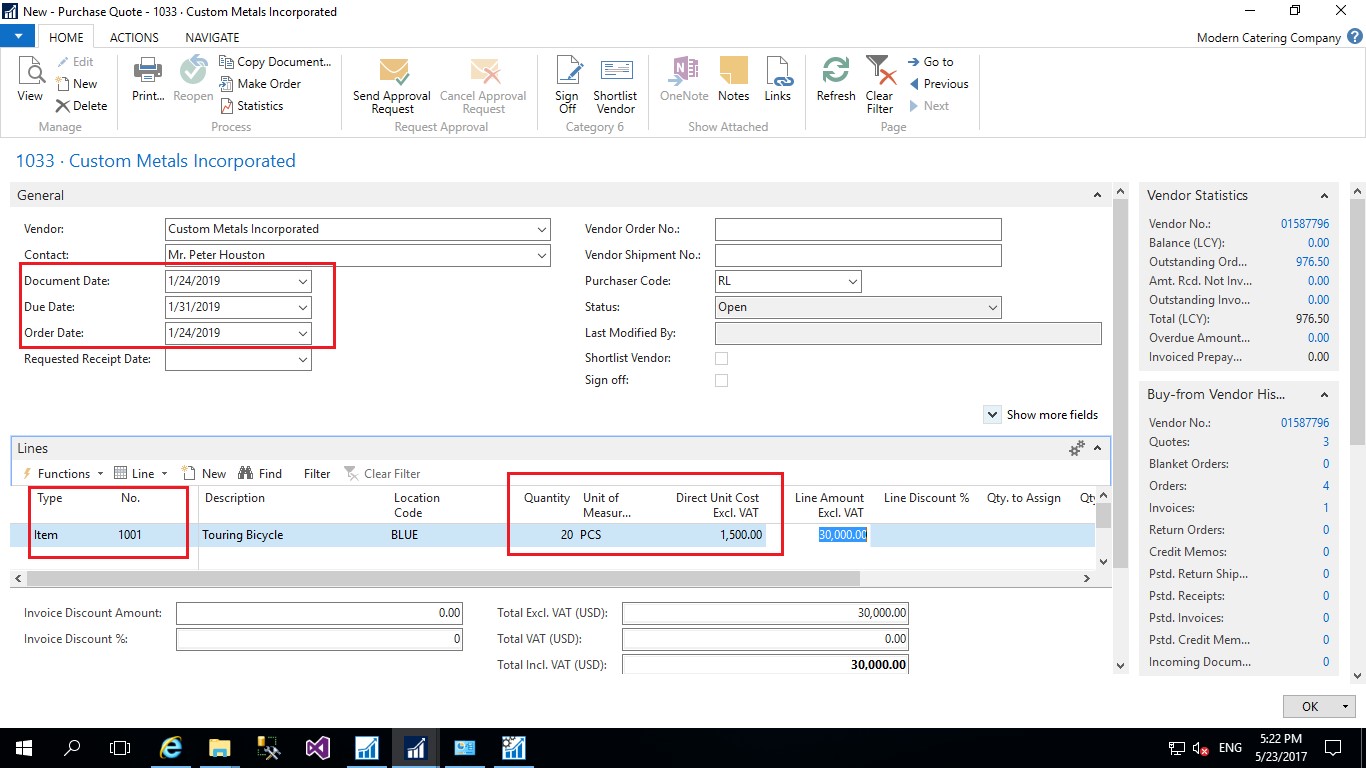Open Statistics from the Process group

tap(251, 106)
